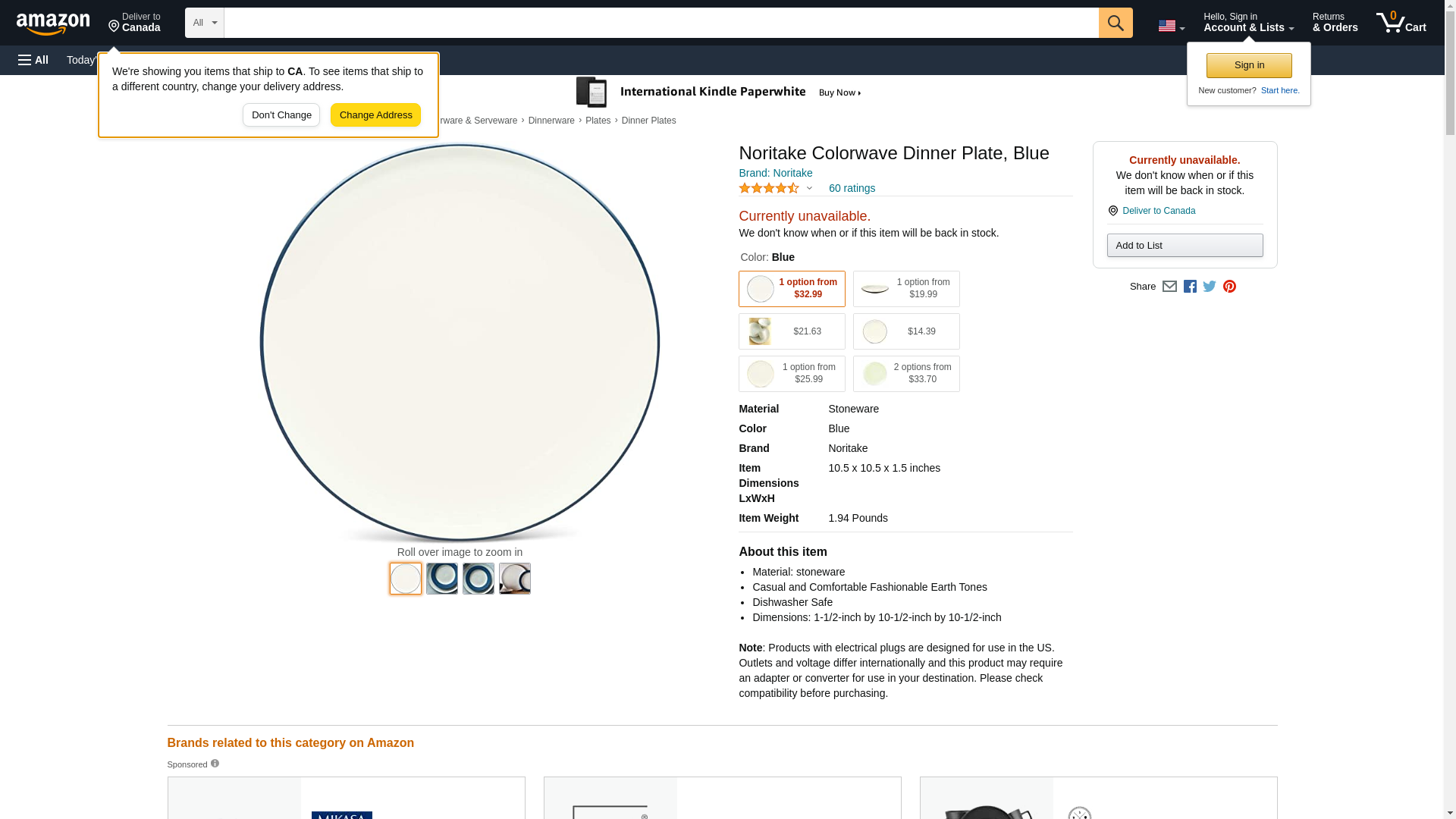Open the language flag dropdown
1456x819 pixels.
(1171, 26)
